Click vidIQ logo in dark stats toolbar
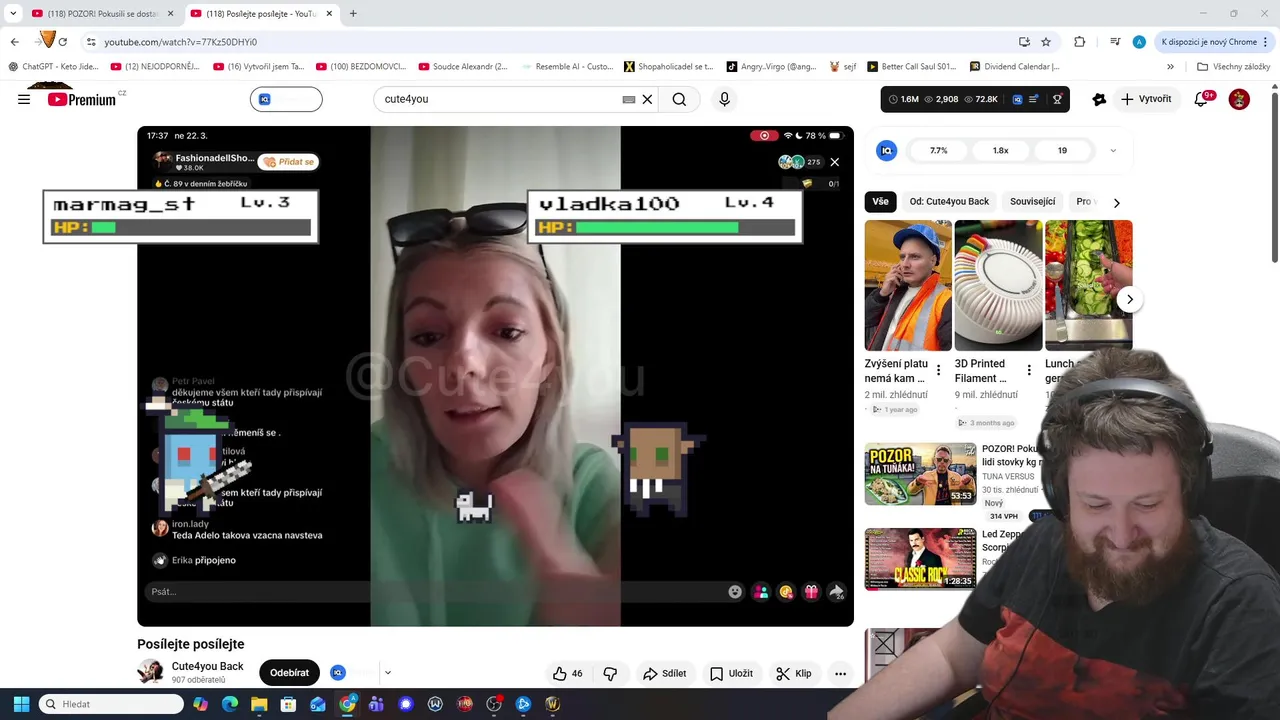1280x720 pixels. pyautogui.click(x=1017, y=99)
